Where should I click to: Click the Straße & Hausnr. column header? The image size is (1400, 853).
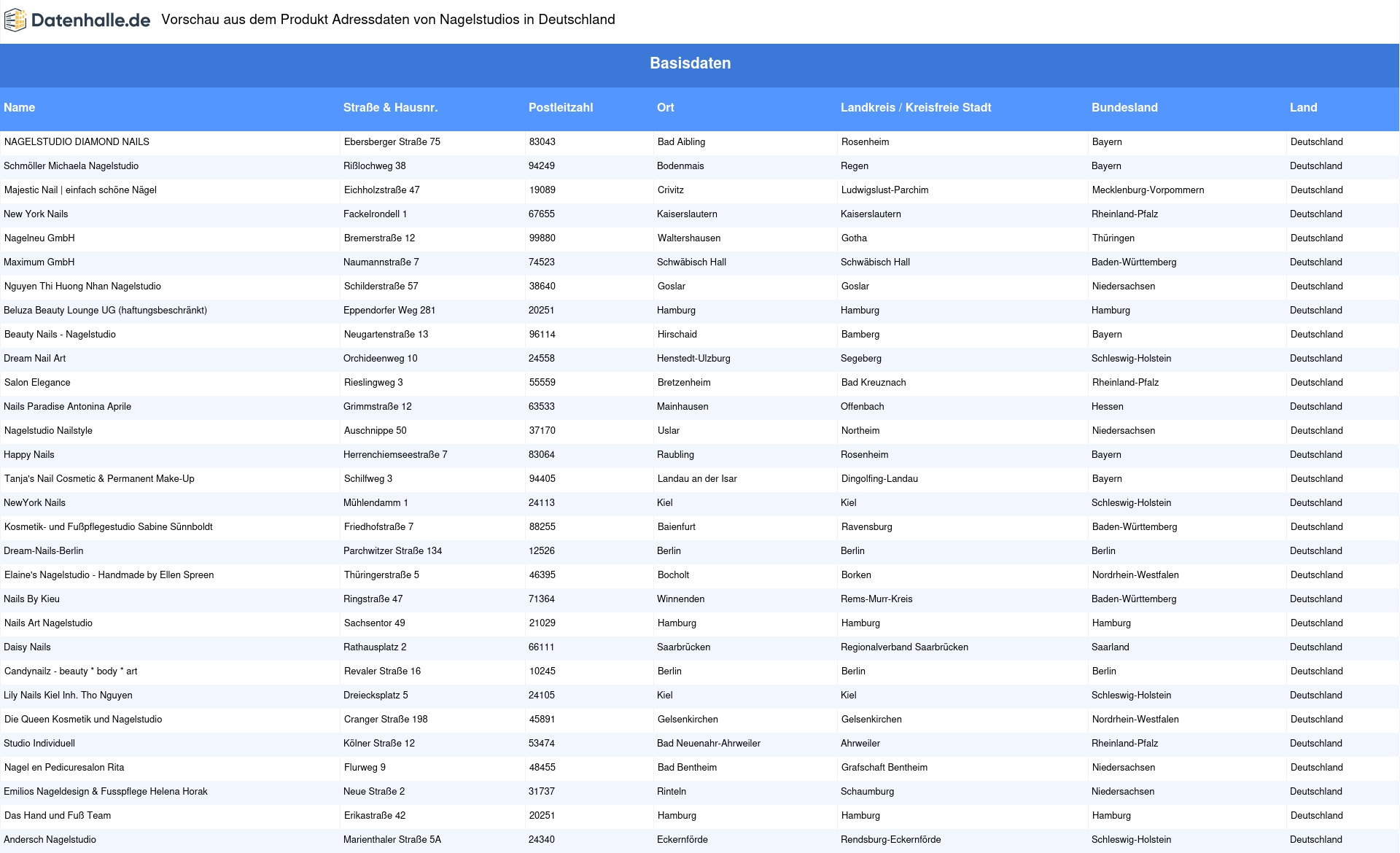390,108
